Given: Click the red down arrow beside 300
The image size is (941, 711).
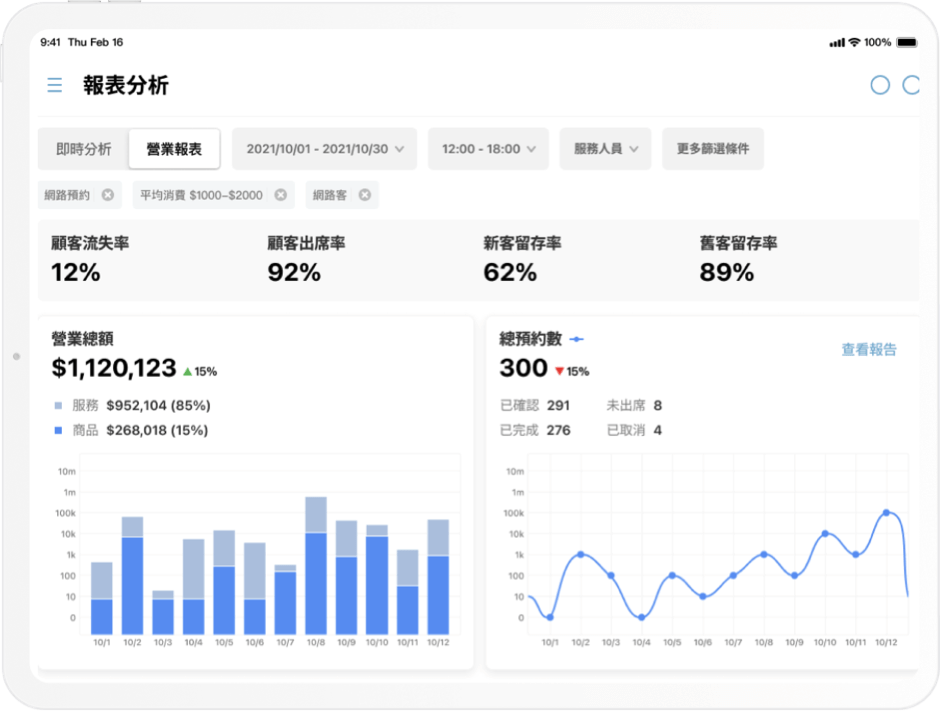Looking at the screenshot, I should [x=560, y=371].
